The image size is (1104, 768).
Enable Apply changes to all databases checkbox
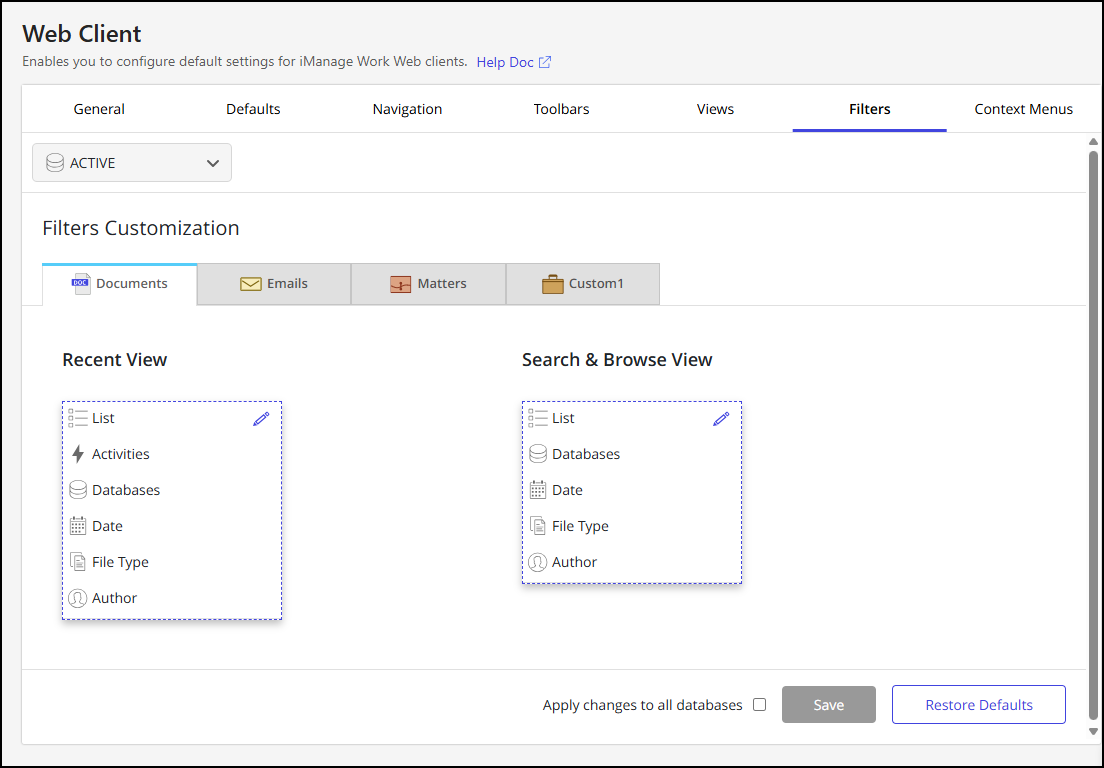pos(759,704)
